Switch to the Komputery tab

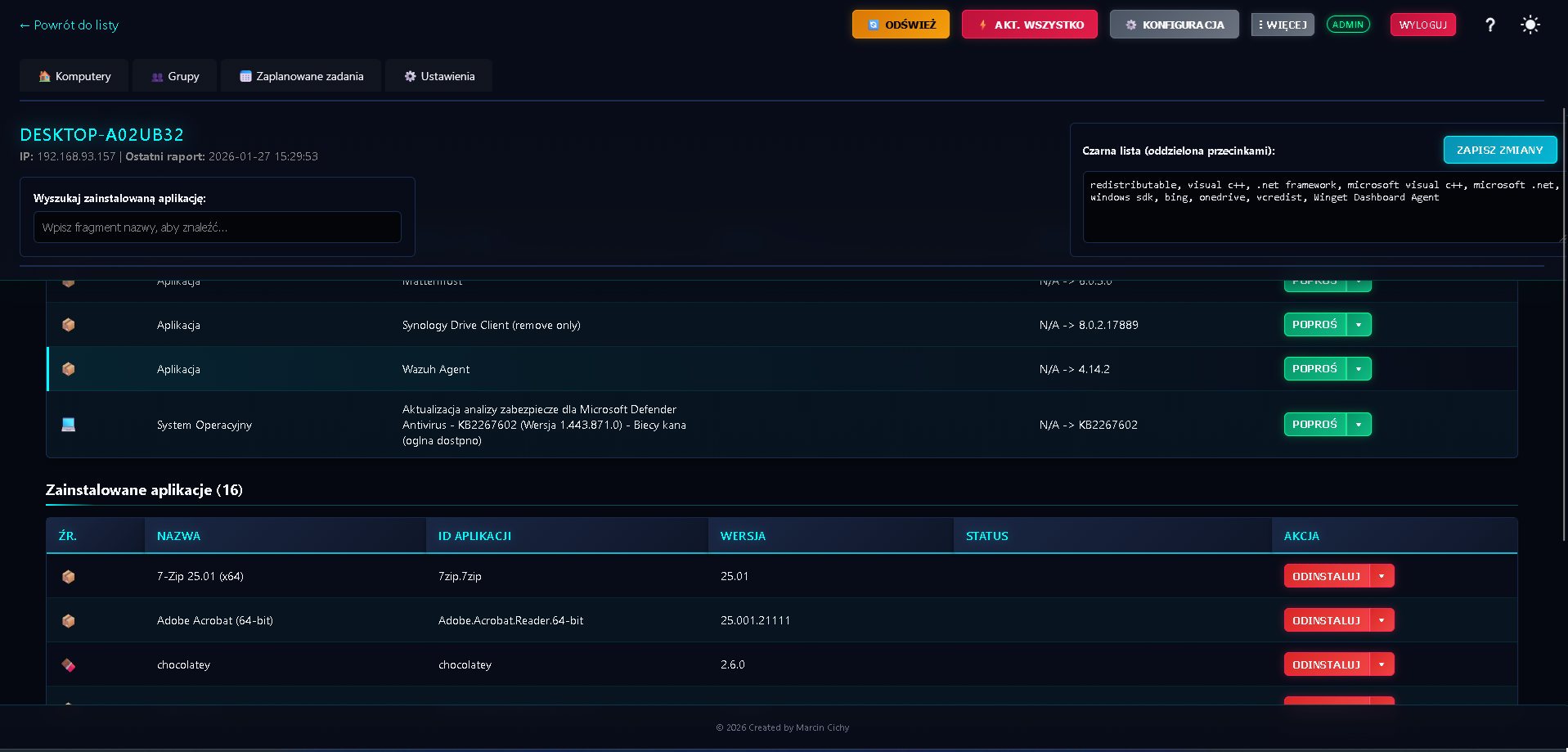point(74,76)
